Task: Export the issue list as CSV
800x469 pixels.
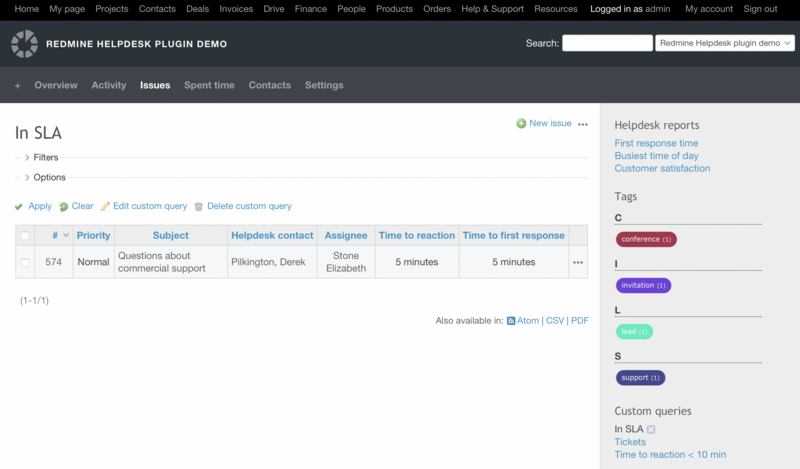Action: tap(555, 321)
